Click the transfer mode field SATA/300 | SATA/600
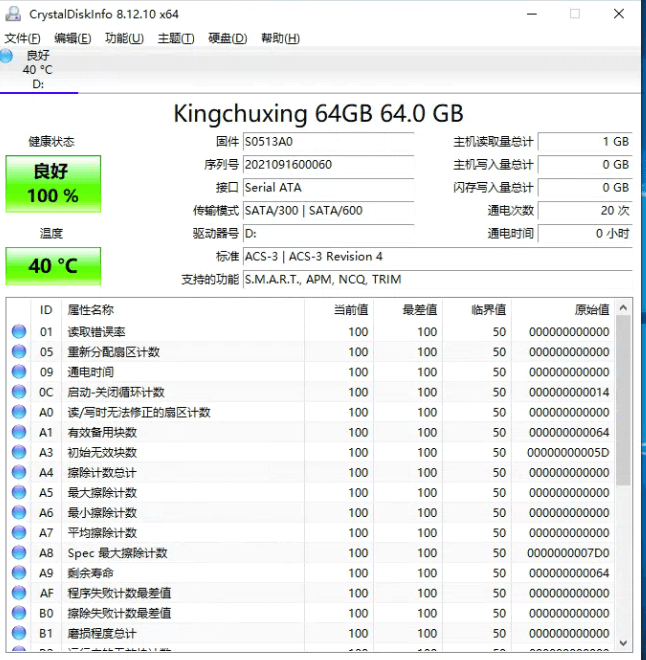The height and width of the screenshot is (660, 646). (x=328, y=210)
